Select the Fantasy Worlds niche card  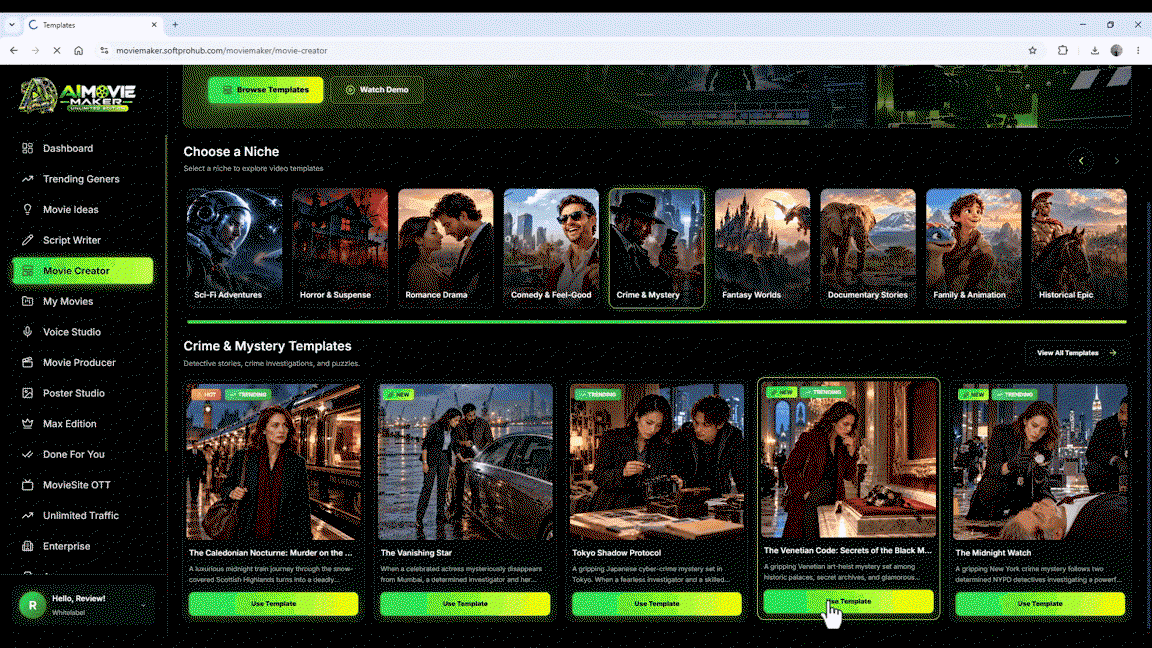(x=763, y=248)
